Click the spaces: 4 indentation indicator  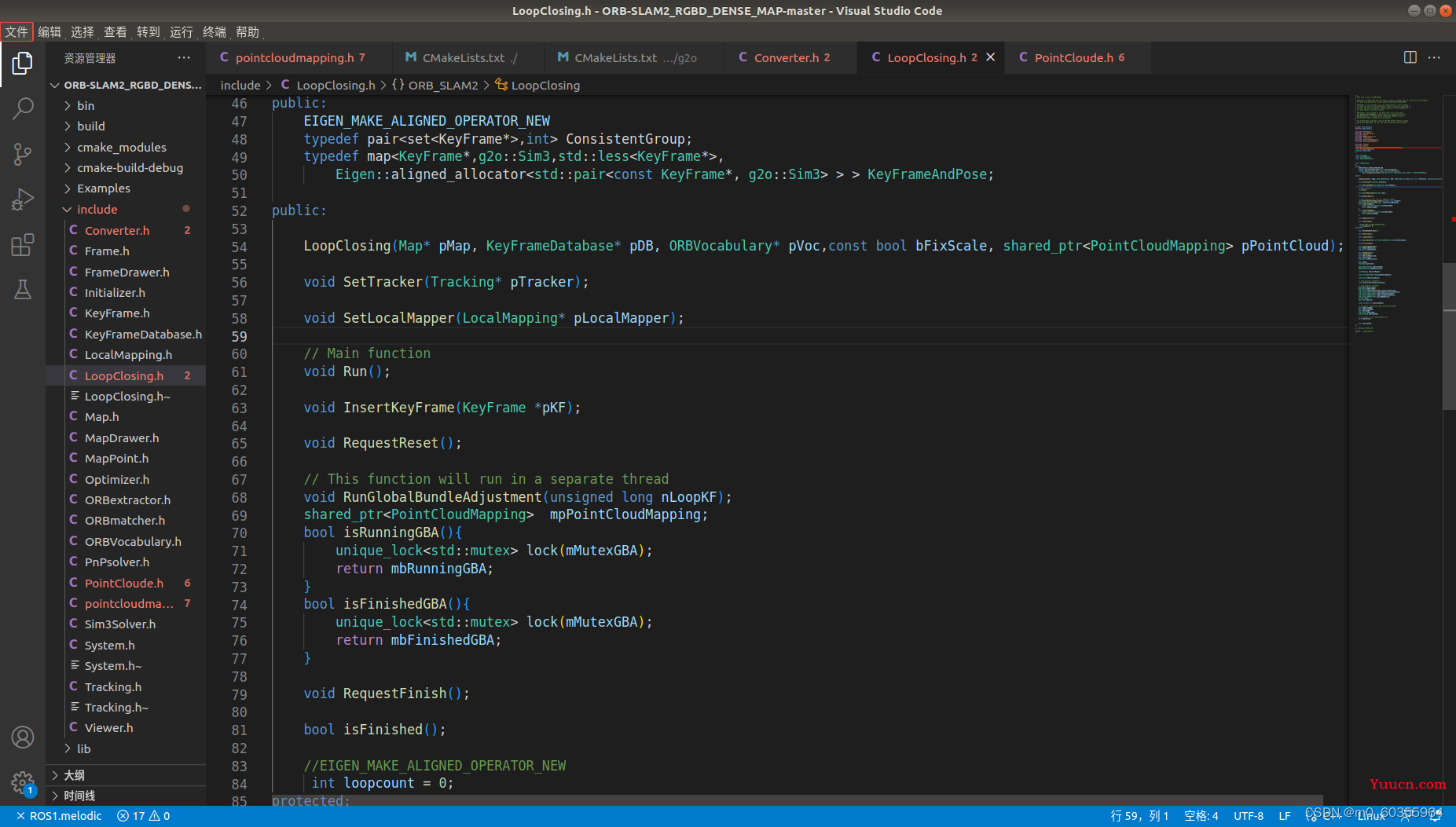coord(1201,816)
